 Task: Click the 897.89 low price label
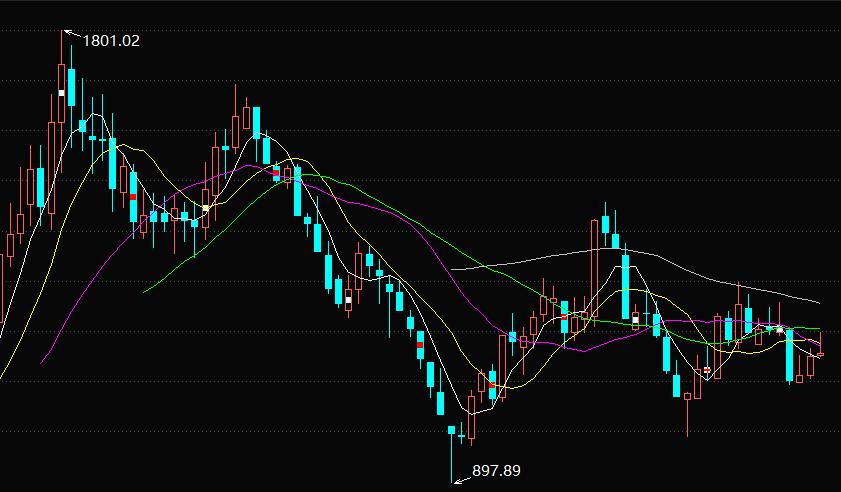coord(496,470)
